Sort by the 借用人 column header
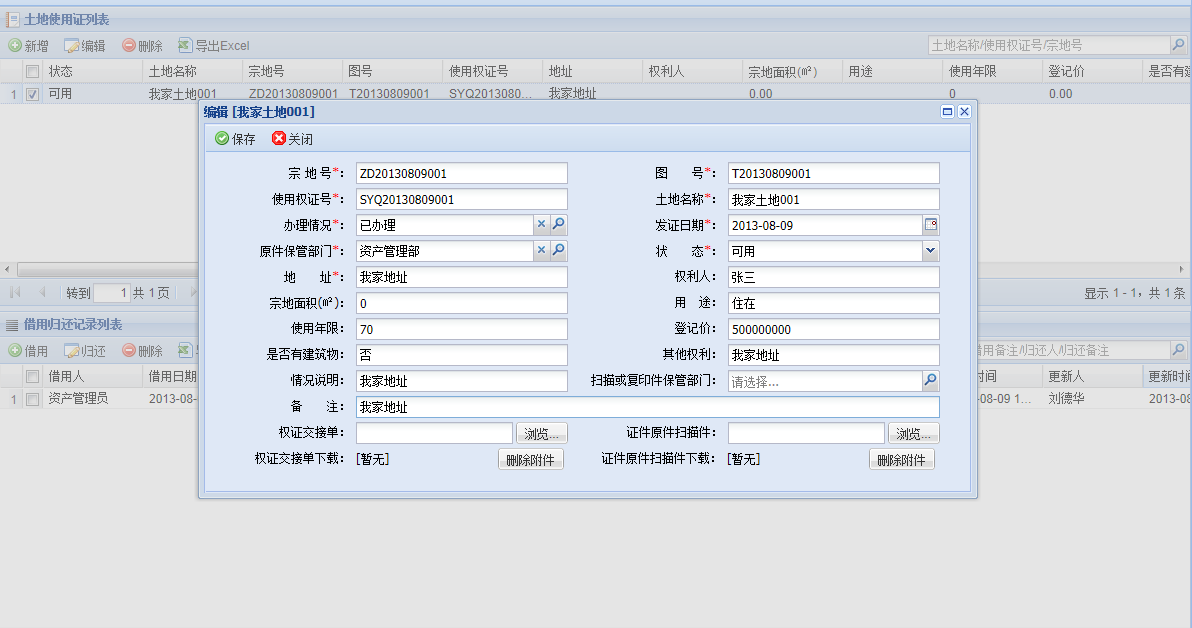1192x628 pixels. (92, 376)
